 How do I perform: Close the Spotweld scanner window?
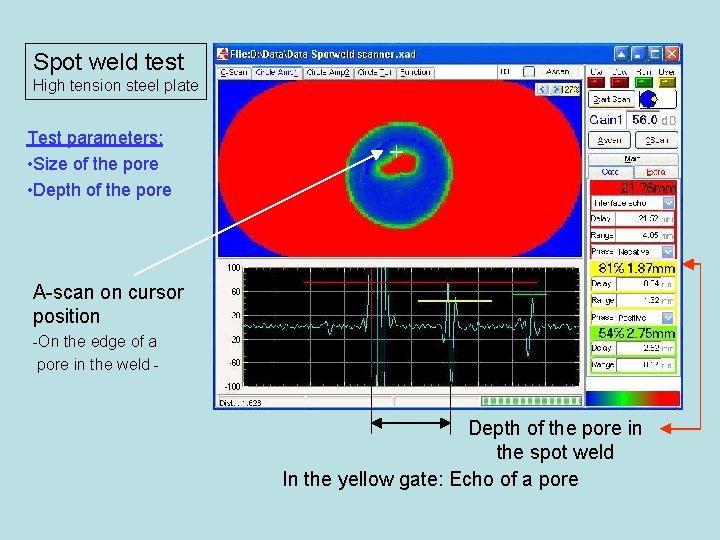point(672,54)
